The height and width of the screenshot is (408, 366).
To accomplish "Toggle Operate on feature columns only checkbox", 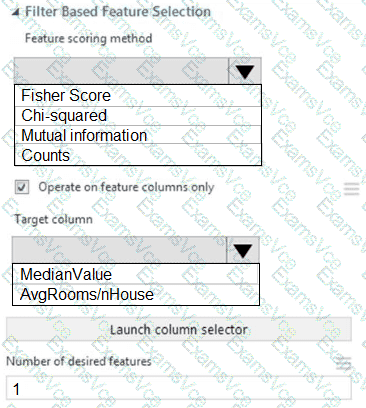I will click(22, 187).
